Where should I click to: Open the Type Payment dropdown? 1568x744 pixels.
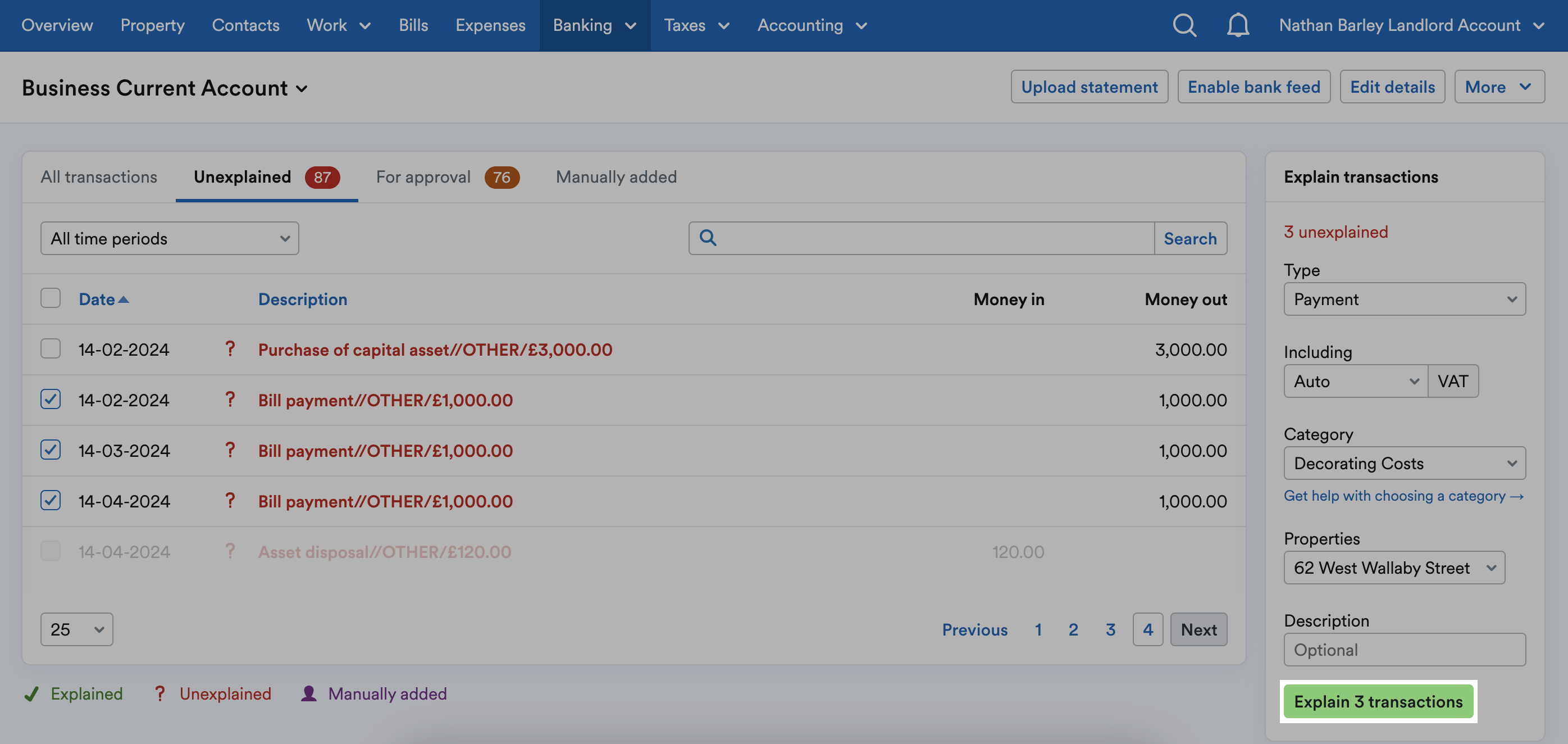[1404, 299]
